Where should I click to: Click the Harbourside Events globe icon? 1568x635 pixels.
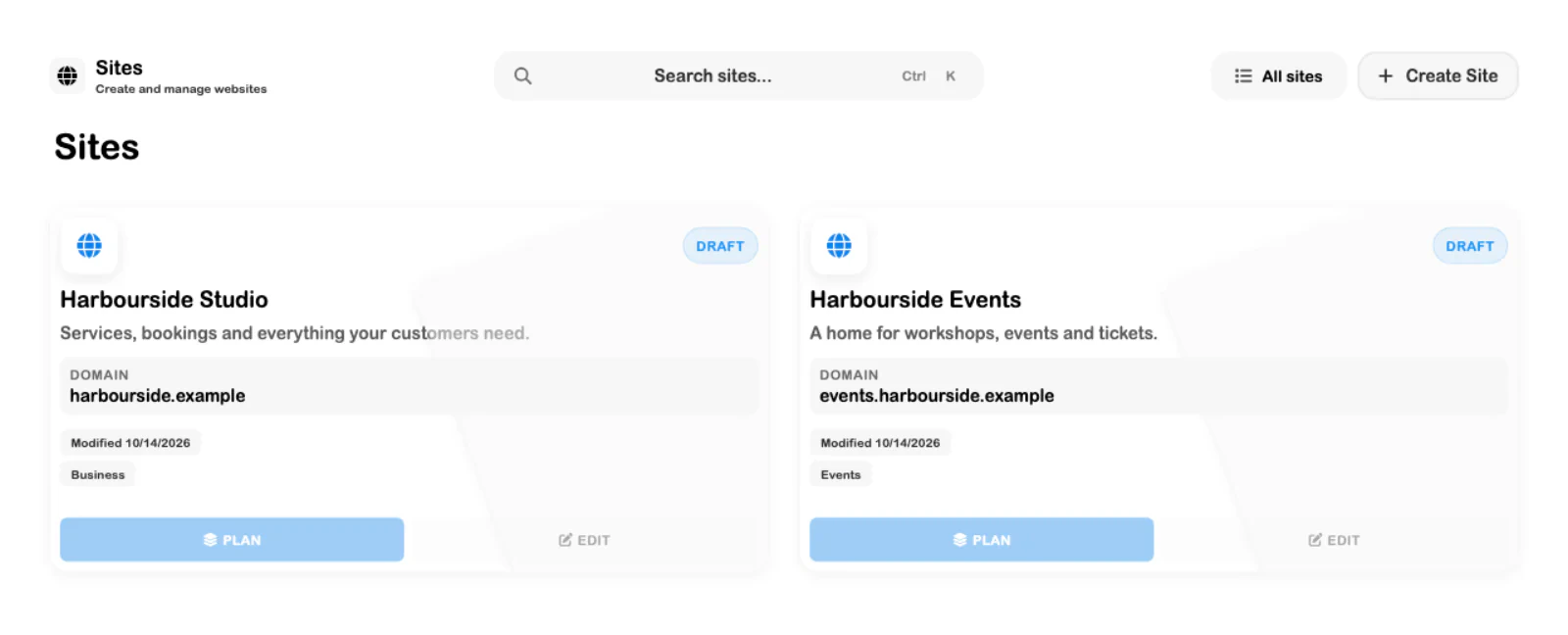[x=839, y=245]
